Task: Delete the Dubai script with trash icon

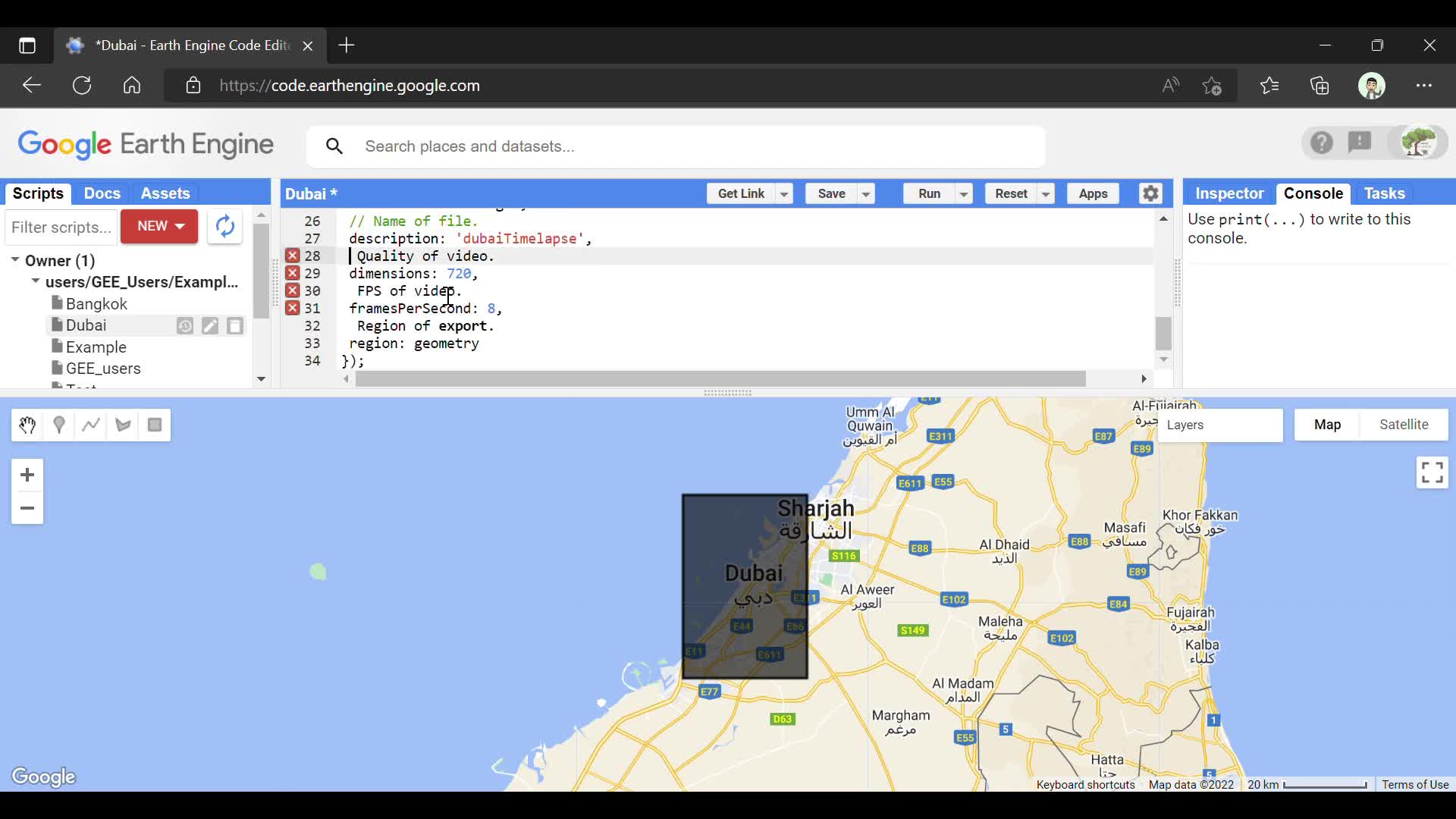Action: (235, 326)
